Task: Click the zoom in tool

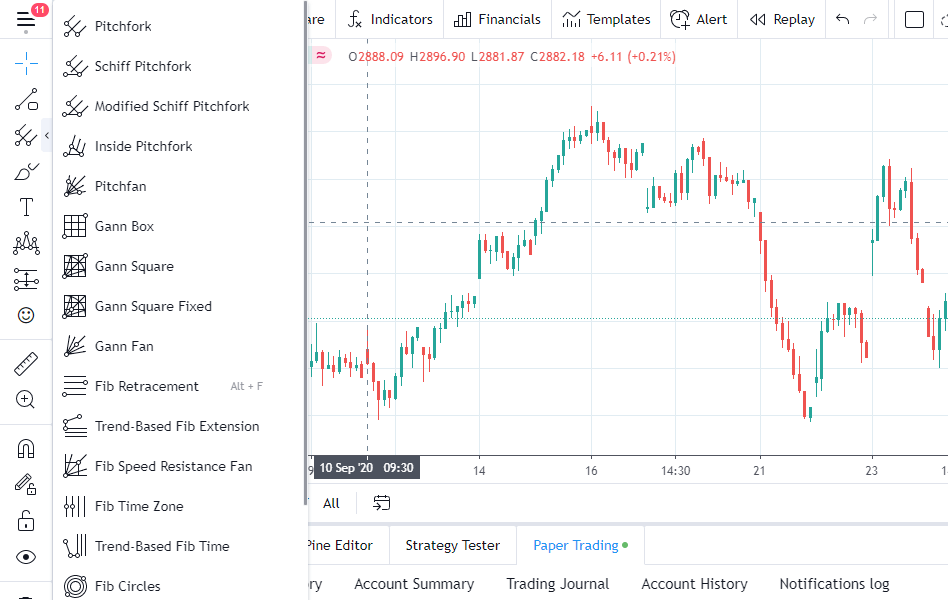Action: pyautogui.click(x=26, y=400)
